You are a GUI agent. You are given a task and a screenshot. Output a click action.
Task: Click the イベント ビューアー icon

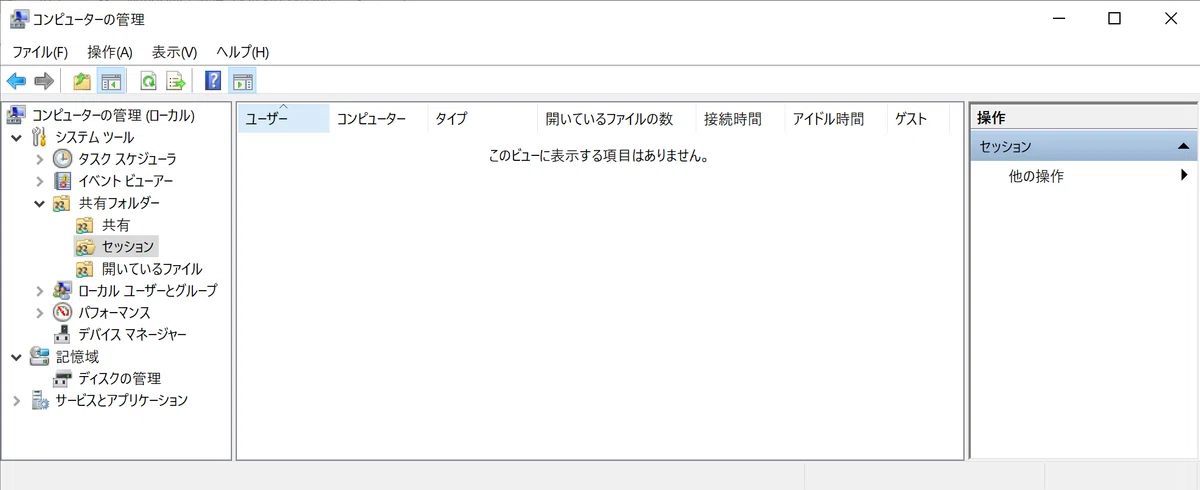[62, 181]
